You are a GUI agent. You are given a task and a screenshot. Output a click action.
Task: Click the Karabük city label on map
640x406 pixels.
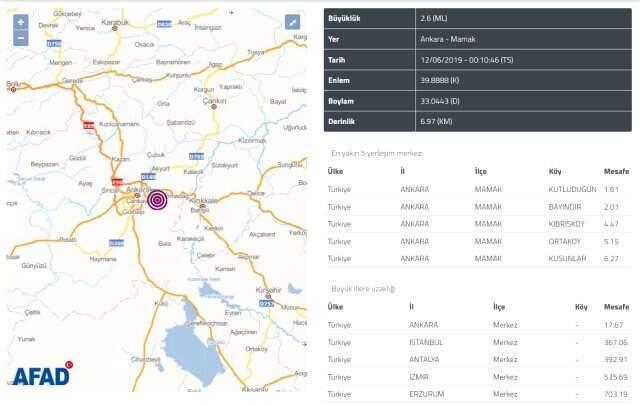coord(115,23)
